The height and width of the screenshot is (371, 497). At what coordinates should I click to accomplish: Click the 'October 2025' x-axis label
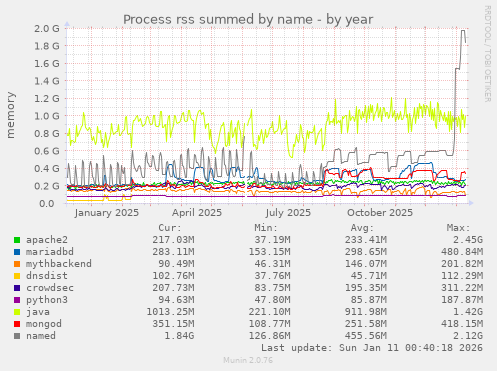(x=380, y=213)
